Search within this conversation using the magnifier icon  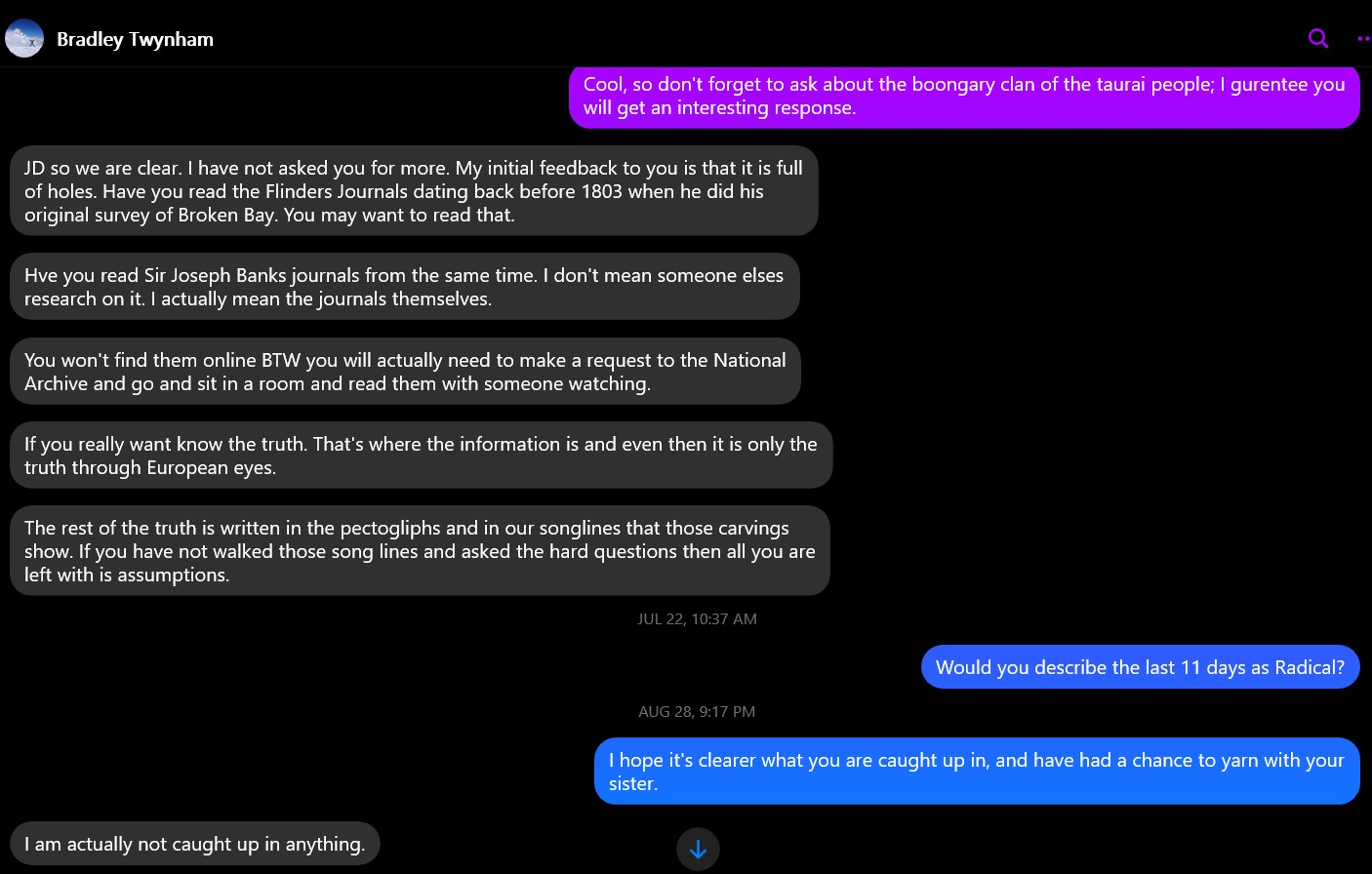point(1318,38)
